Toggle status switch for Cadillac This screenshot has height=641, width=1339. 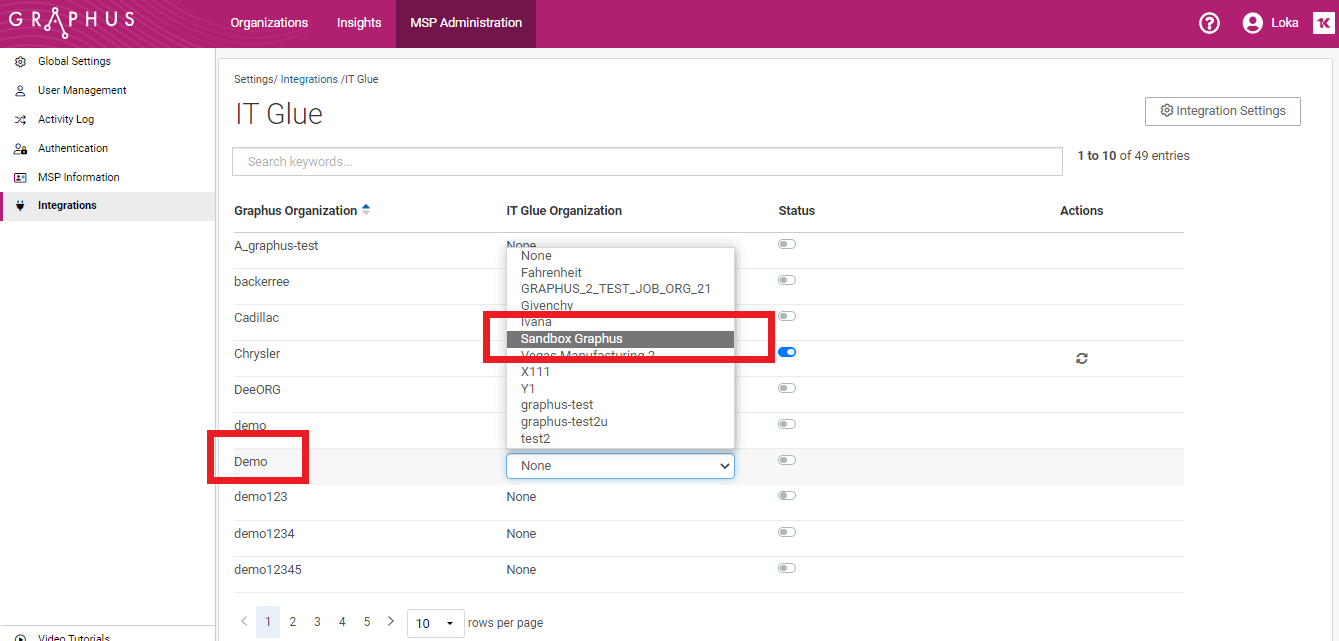[787, 316]
